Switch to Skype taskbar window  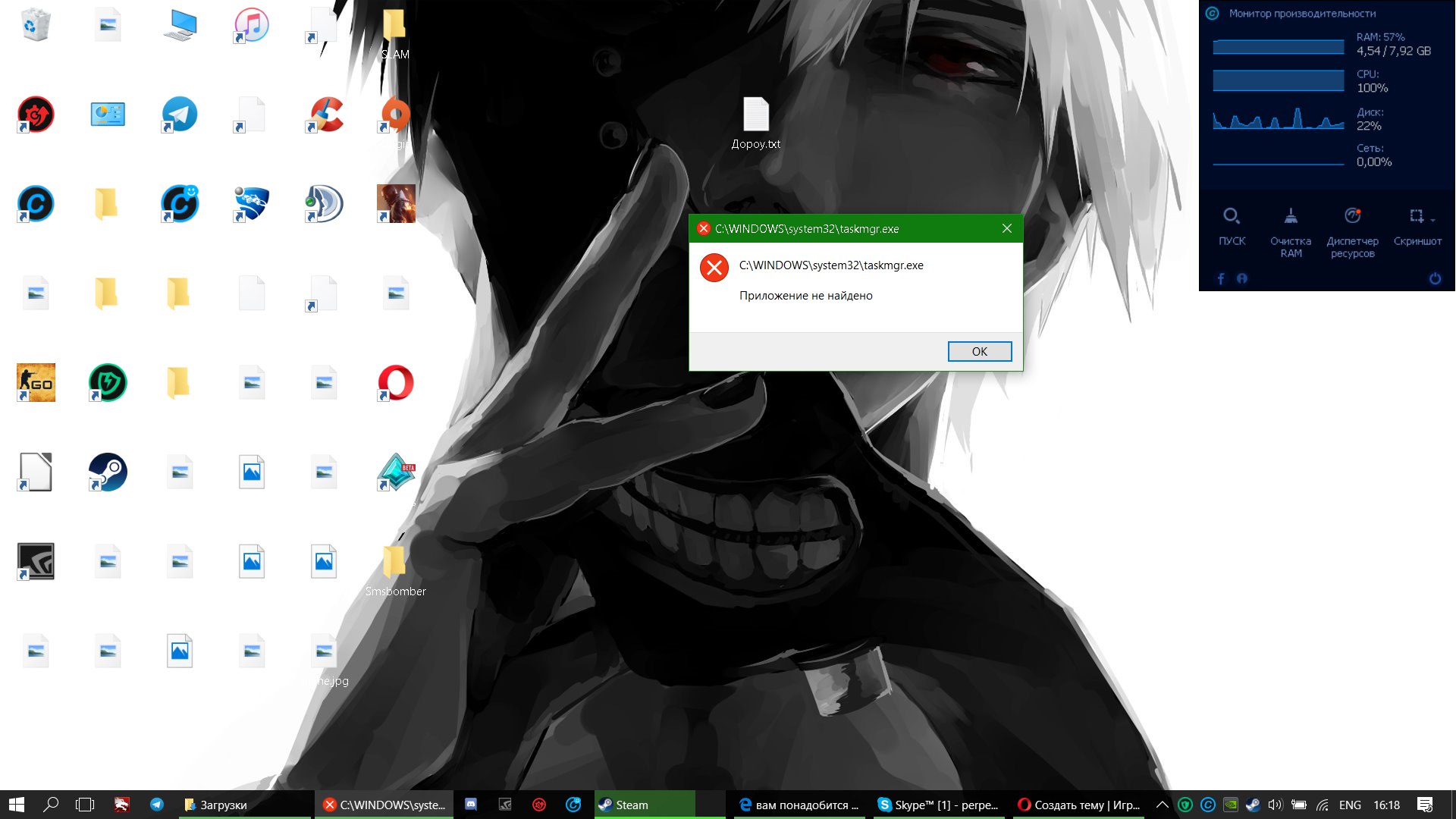click(938, 805)
